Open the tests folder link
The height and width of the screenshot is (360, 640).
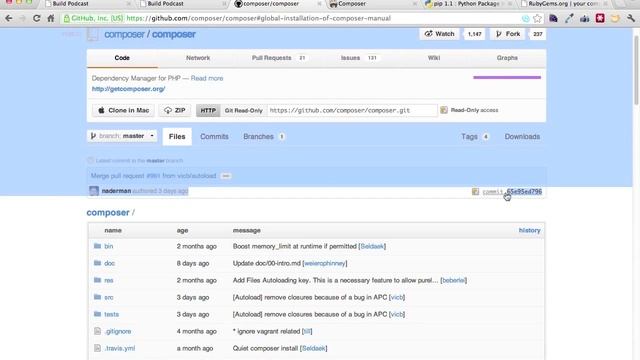(111, 314)
